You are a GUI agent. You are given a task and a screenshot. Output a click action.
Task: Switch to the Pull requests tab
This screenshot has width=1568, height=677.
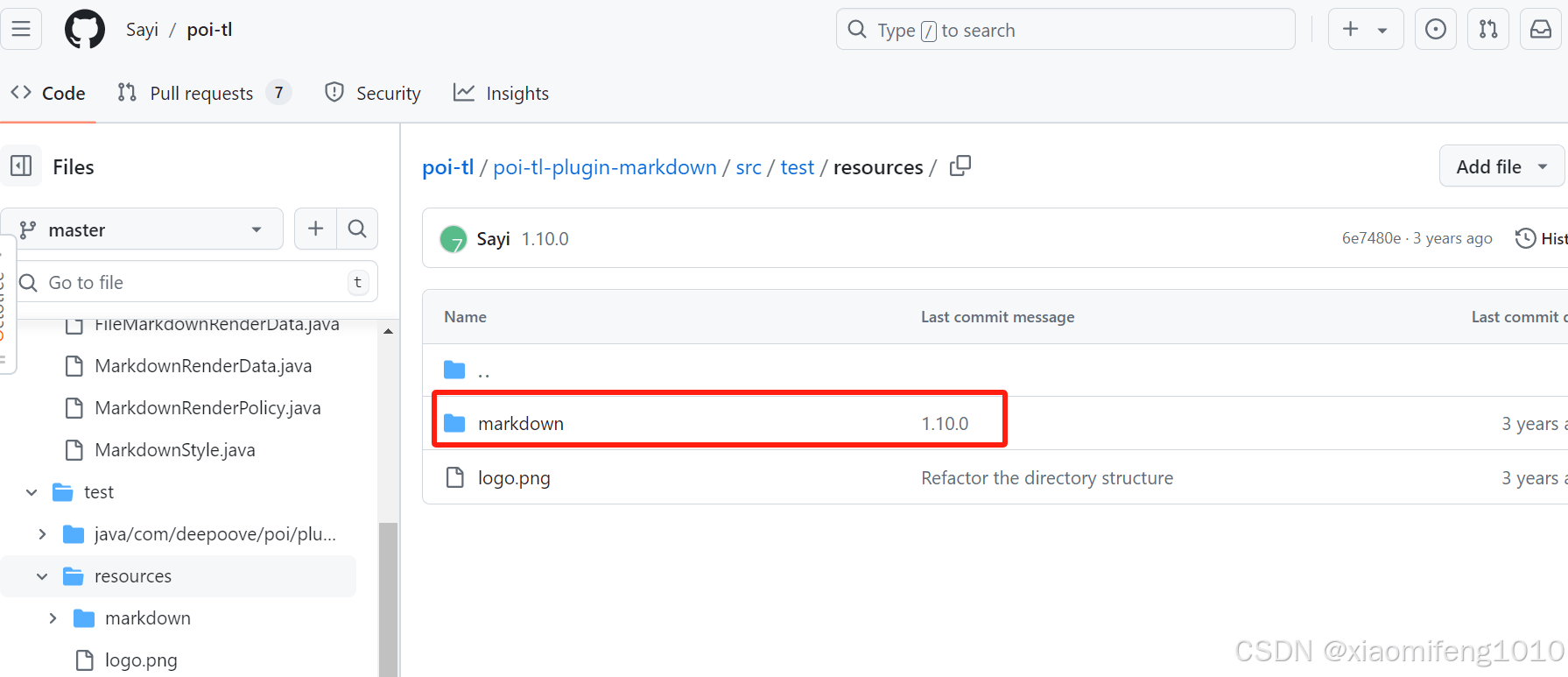click(203, 93)
